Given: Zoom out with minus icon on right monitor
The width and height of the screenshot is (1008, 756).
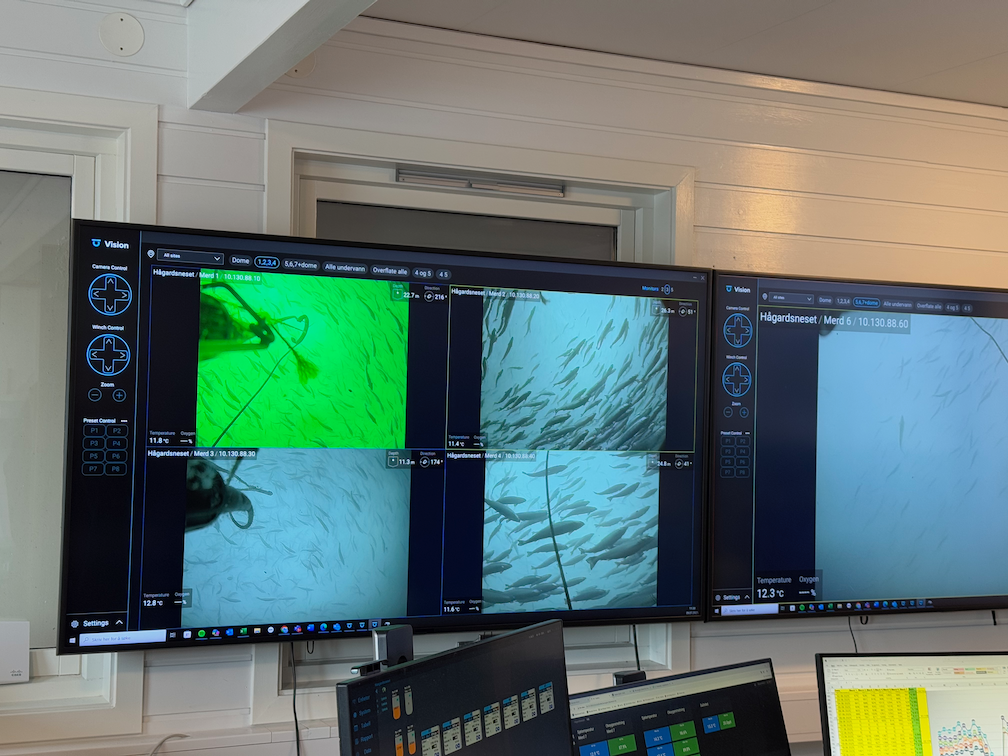Looking at the screenshot, I should (728, 412).
